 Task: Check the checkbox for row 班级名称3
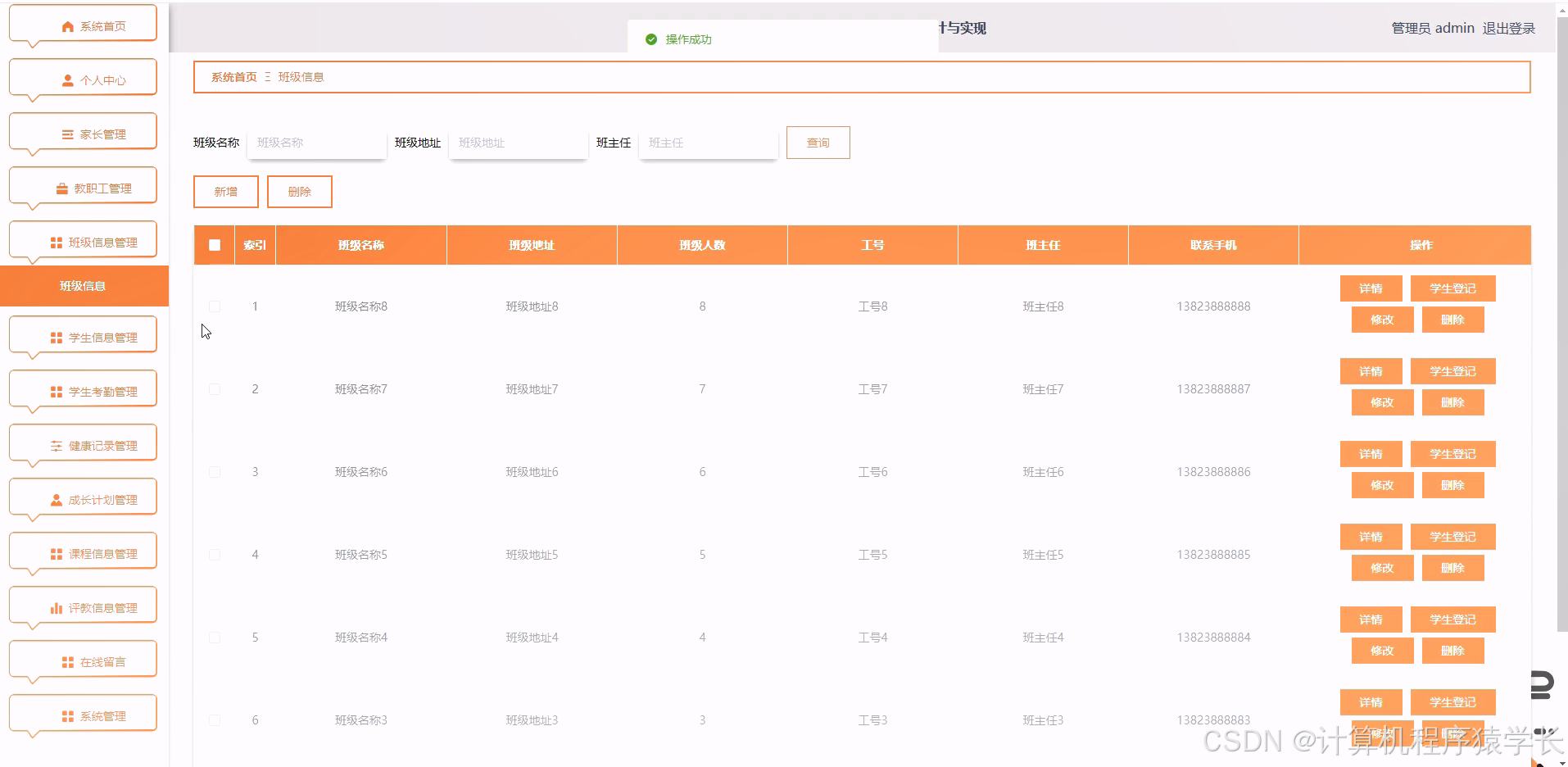(x=215, y=720)
